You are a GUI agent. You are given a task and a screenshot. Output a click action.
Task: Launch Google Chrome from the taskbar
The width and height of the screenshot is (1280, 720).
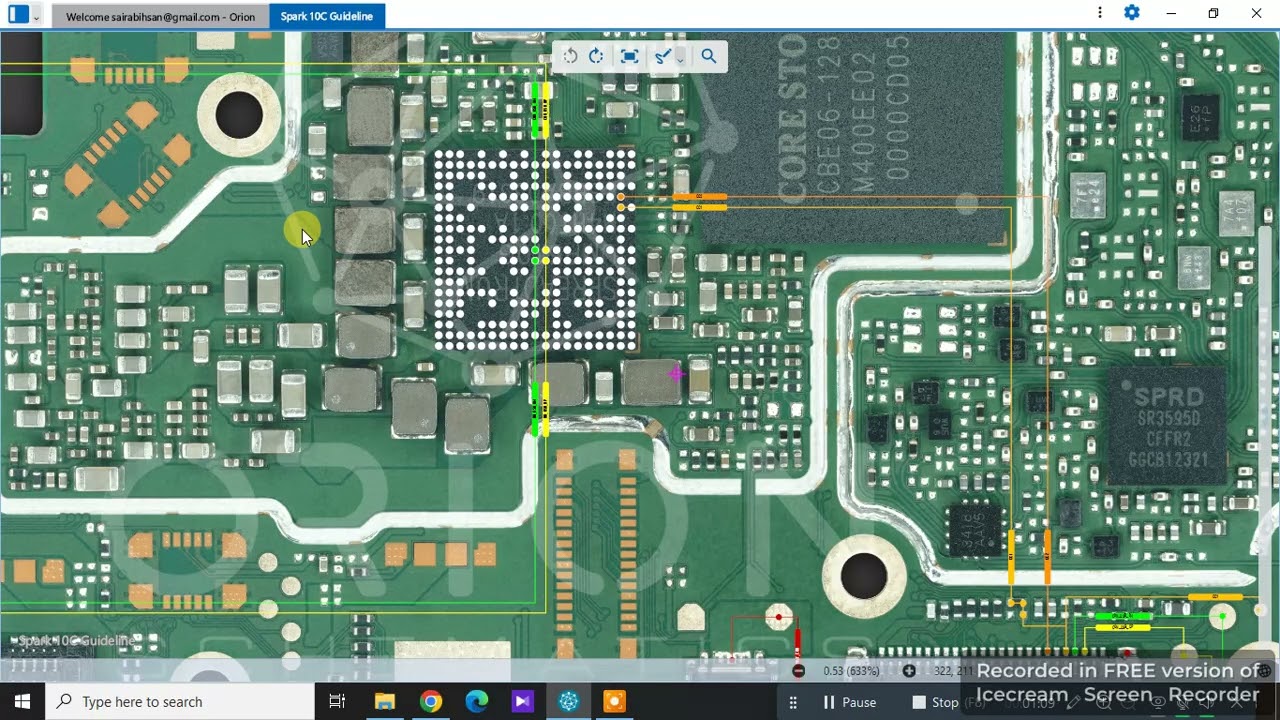point(430,702)
